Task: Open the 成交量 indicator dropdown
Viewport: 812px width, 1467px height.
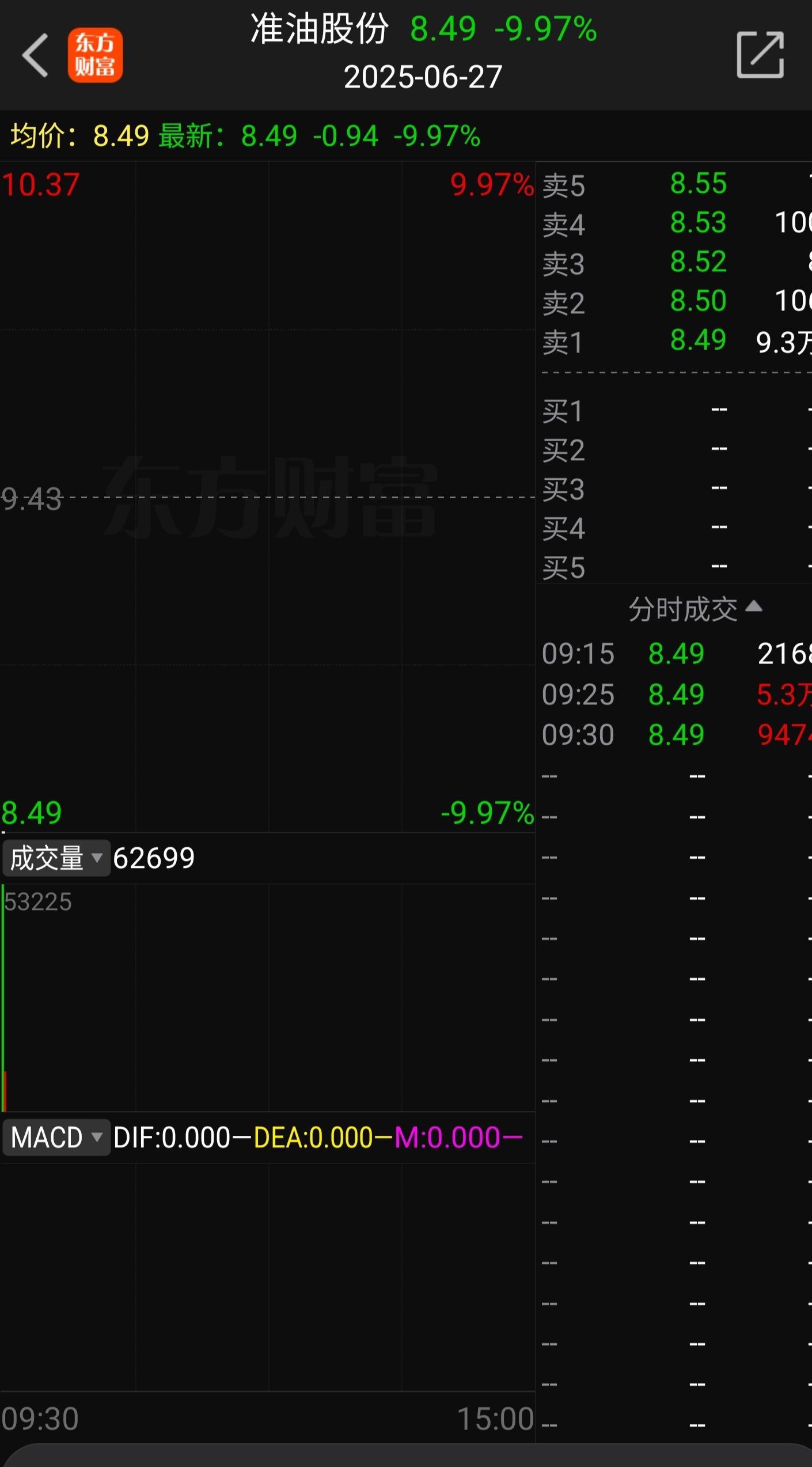Action: (x=56, y=858)
